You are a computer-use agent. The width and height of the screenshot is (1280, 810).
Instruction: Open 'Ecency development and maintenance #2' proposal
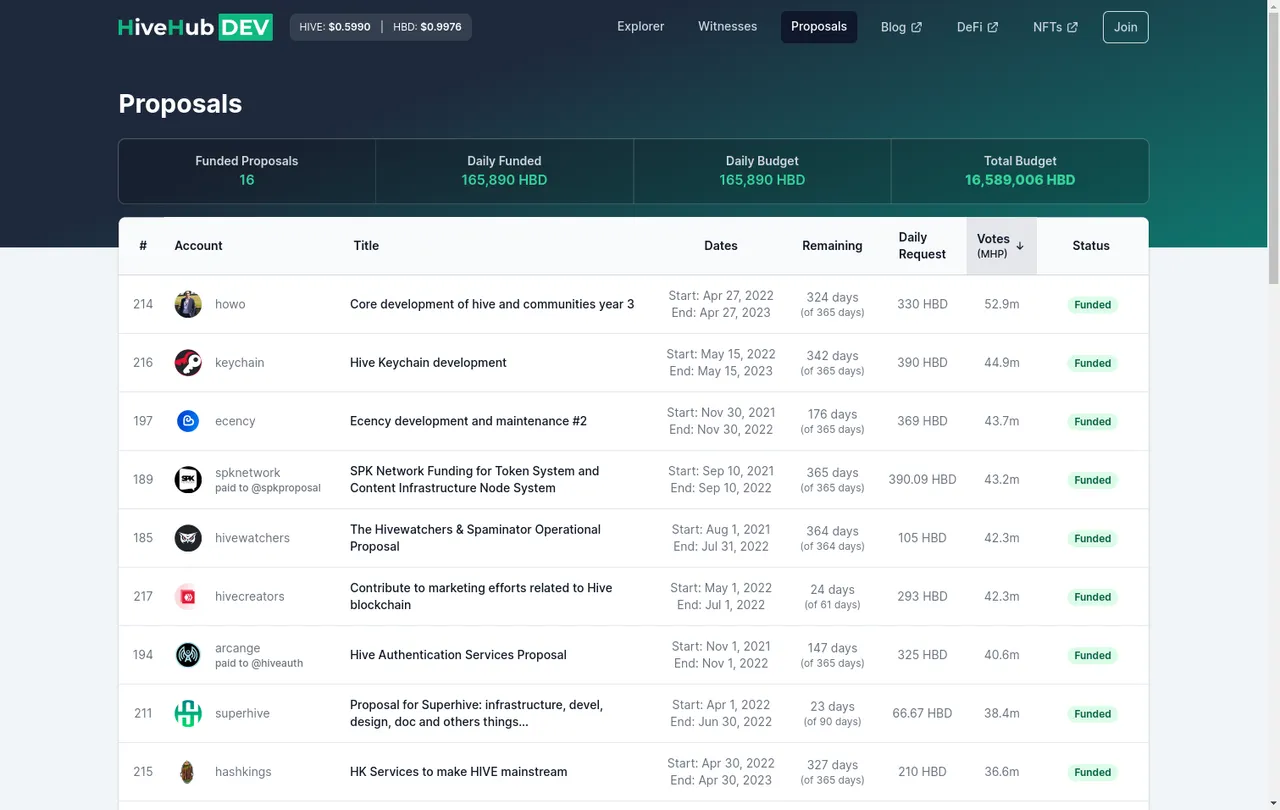[468, 421]
